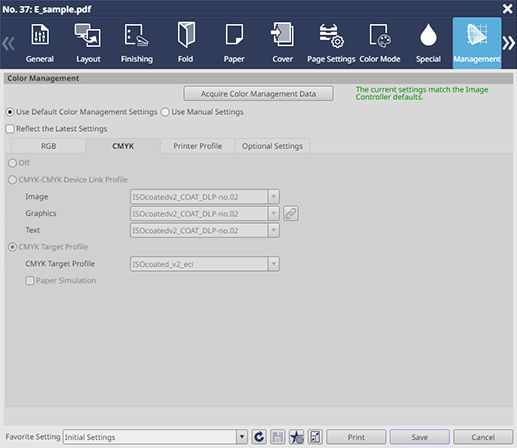Toggle the Paper Simulation checkbox
The width and height of the screenshot is (517, 448).
(30, 280)
